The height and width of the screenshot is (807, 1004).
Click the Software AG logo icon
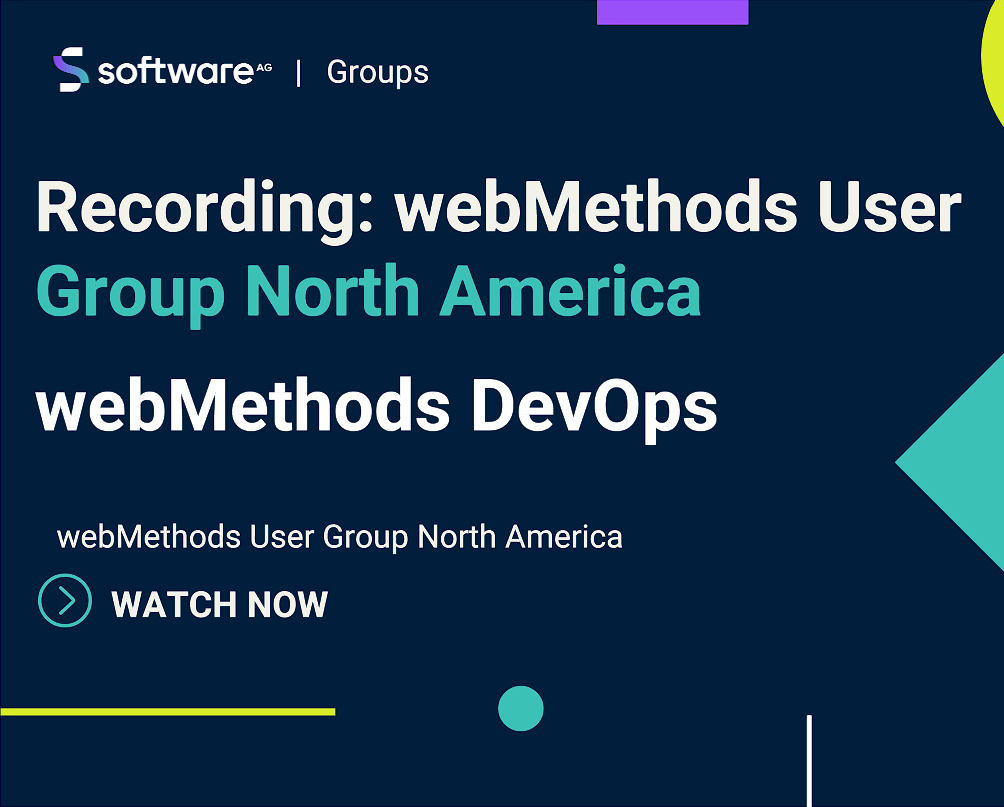[70, 69]
